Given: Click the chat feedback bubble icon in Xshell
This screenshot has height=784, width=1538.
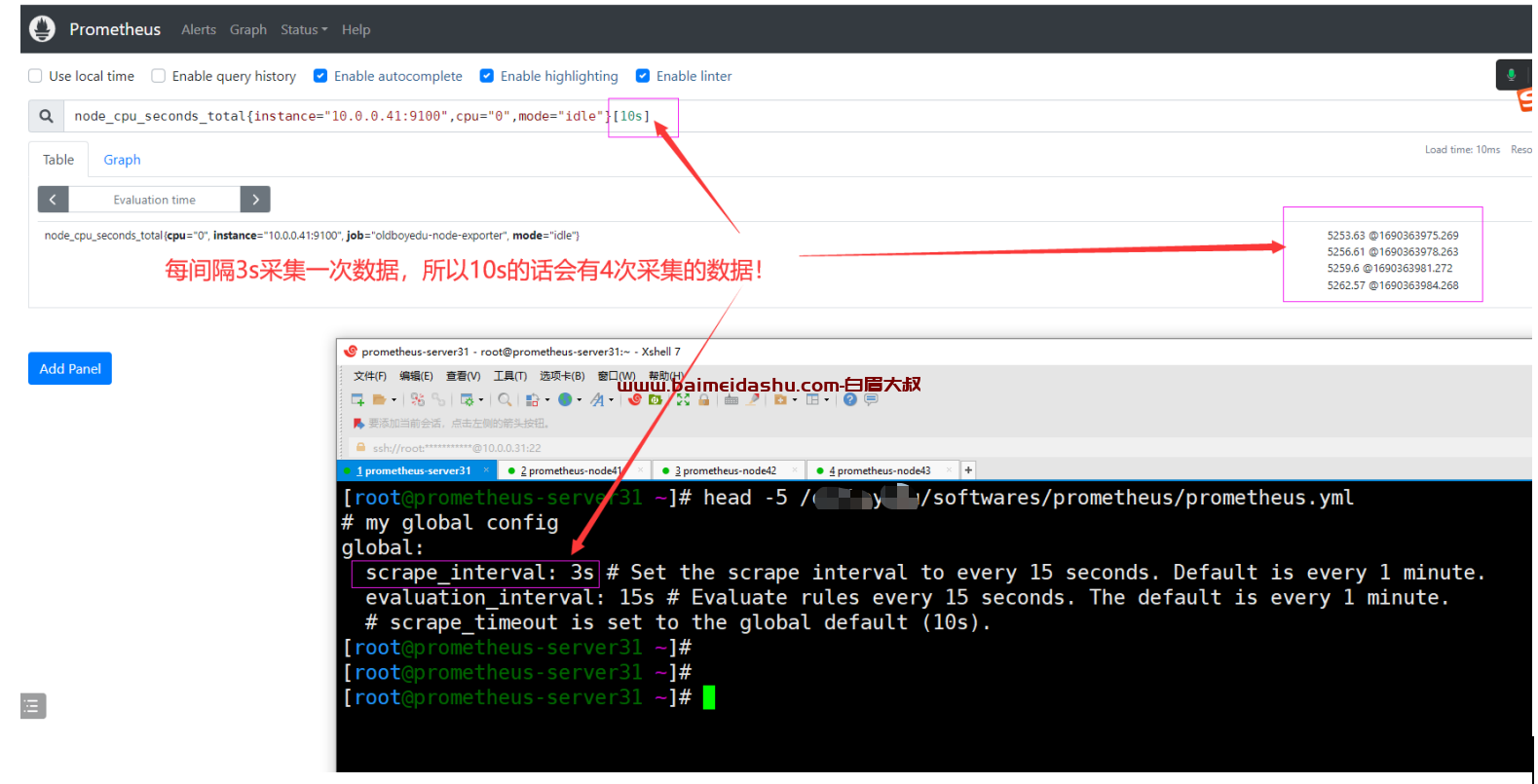Looking at the screenshot, I should [x=871, y=399].
